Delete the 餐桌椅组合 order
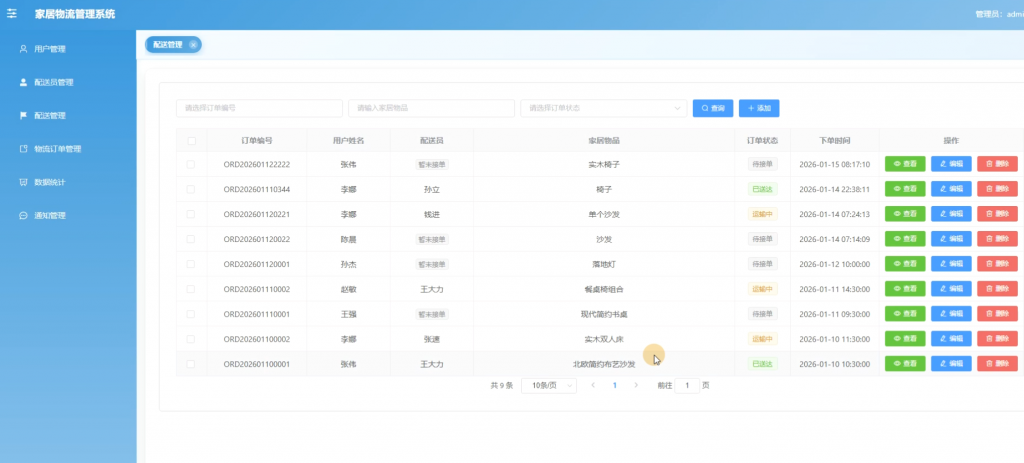The width and height of the screenshot is (1024, 463). 997,288
